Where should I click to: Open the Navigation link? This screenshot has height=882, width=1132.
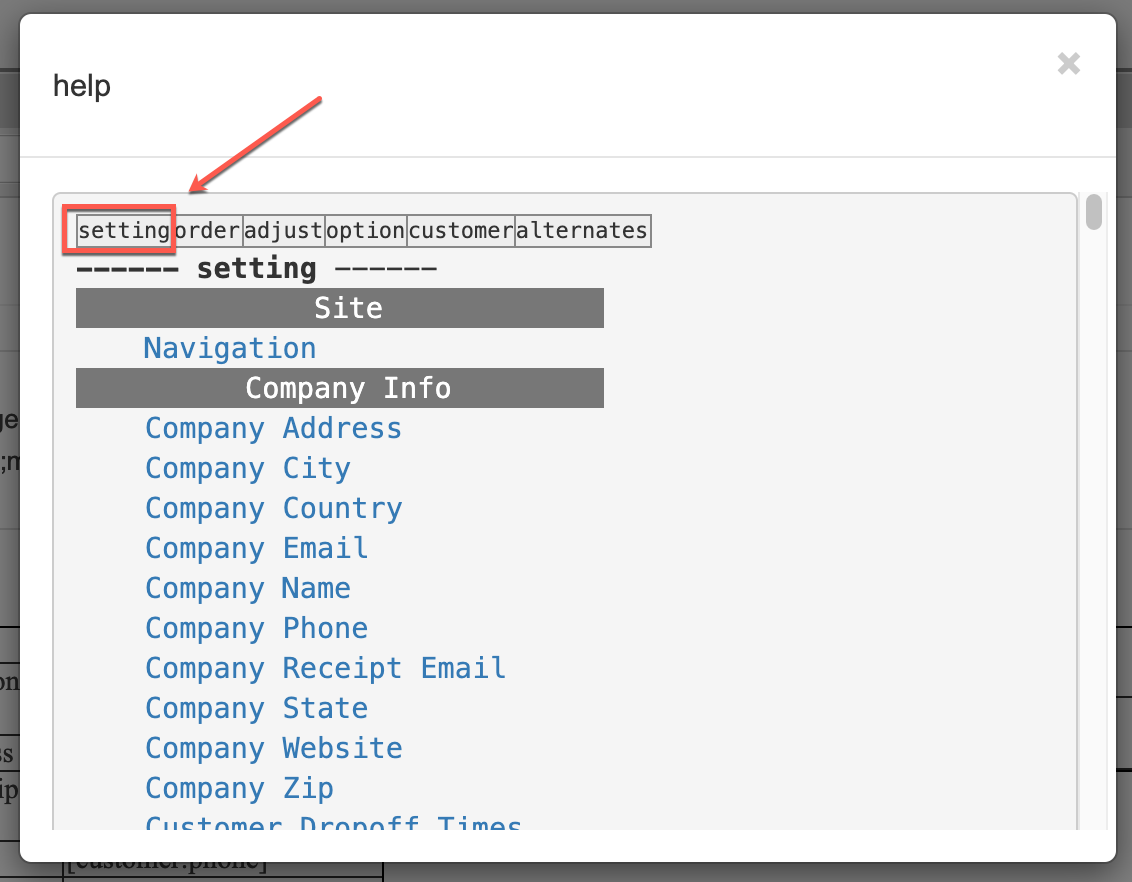pyautogui.click(x=230, y=349)
